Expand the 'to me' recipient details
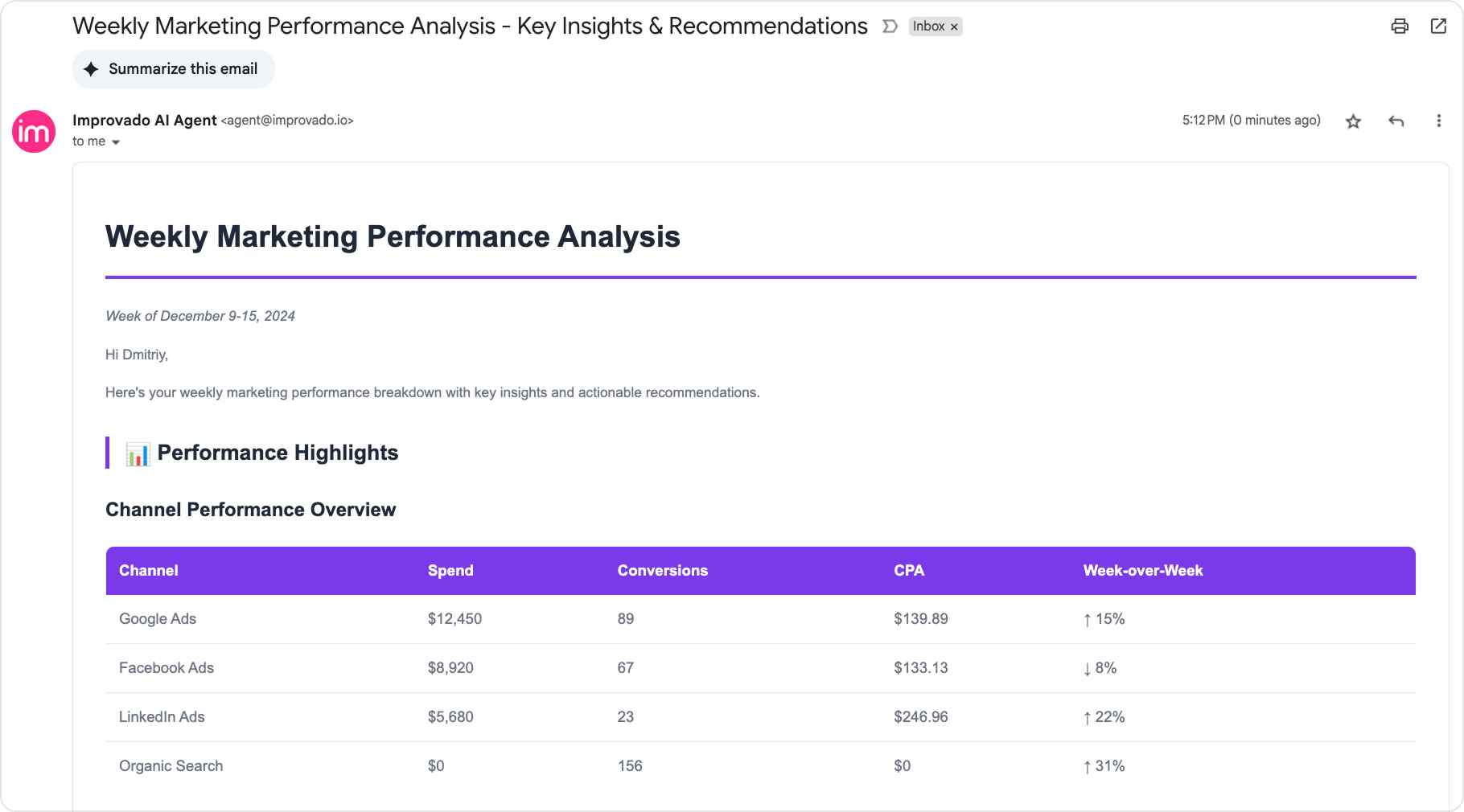The image size is (1464, 812). pyautogui.click(x=116, y=142)
